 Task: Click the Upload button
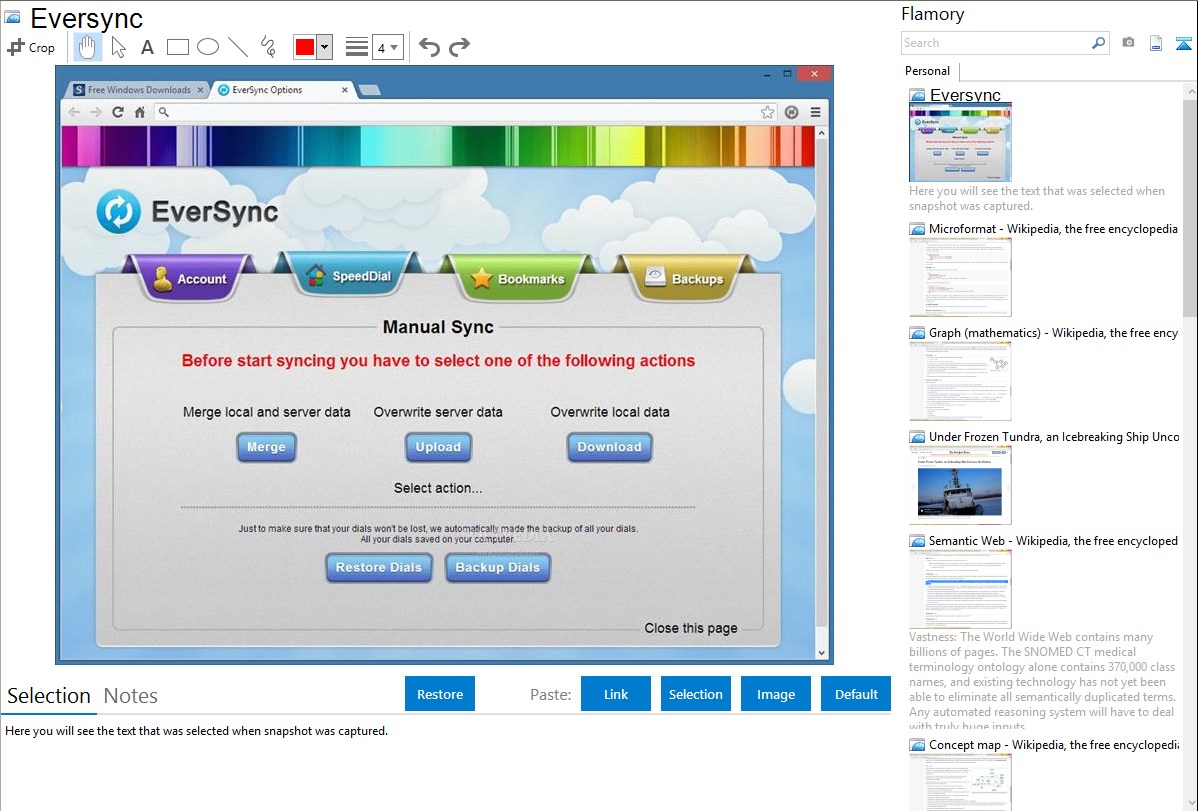tap(438, 447)
